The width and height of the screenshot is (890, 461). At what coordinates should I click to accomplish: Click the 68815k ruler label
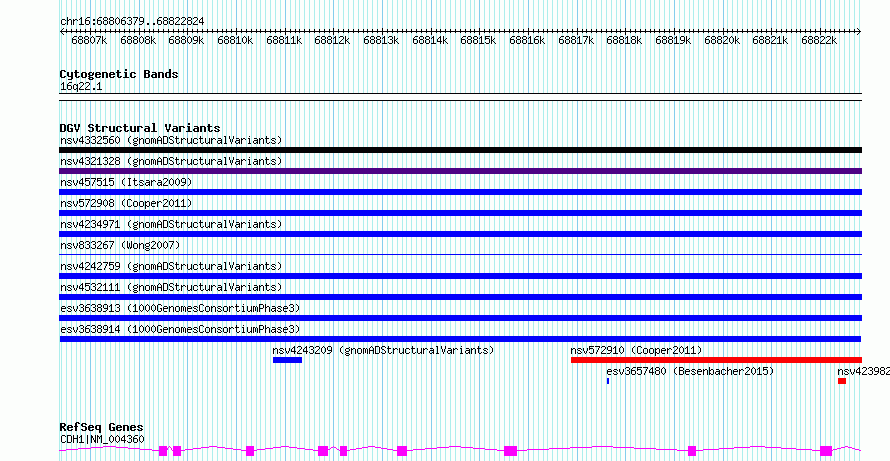tap(478, 40)
